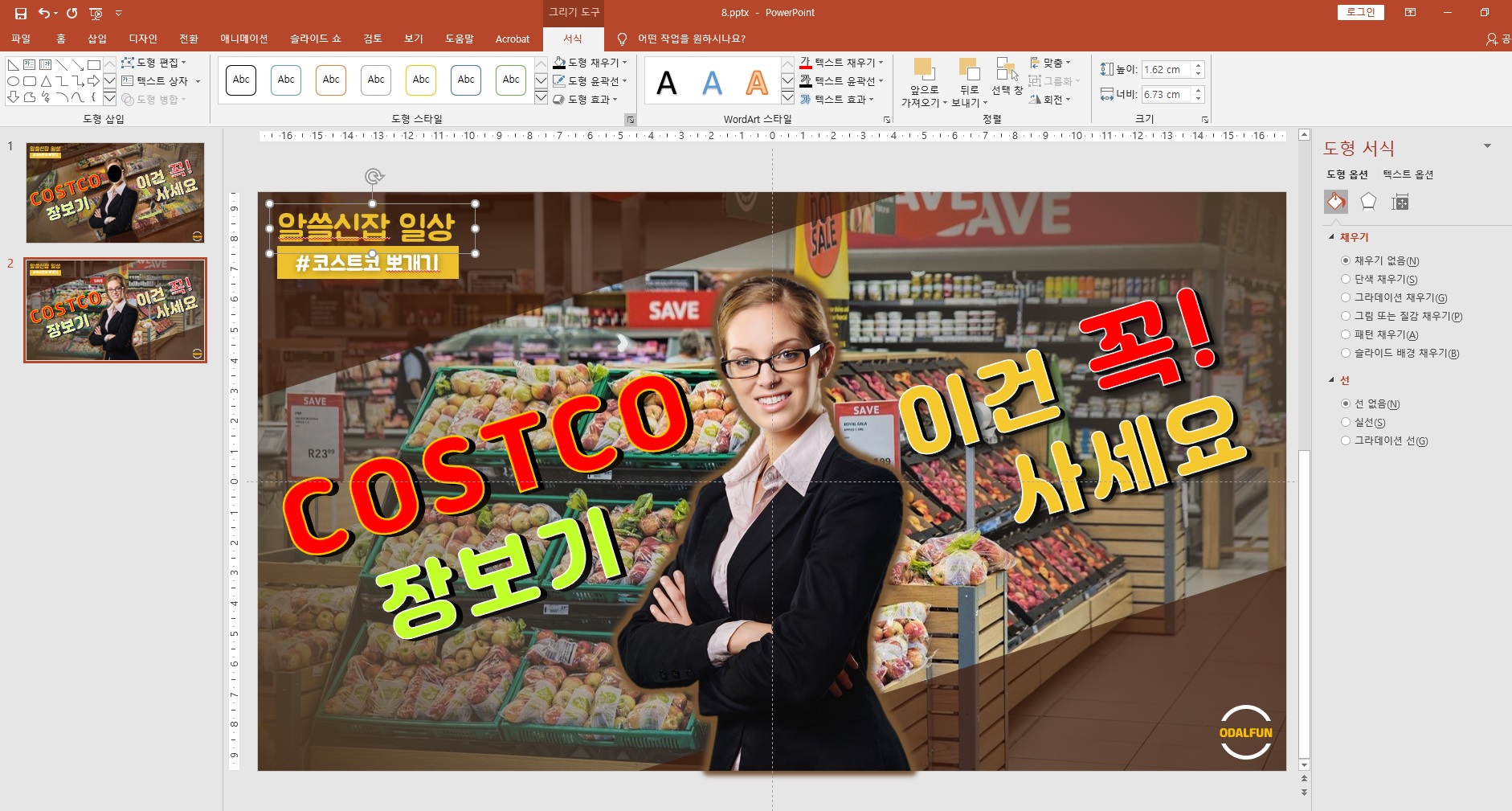Apply the black outline Abc shape style
1512x811 pixels.
click(x=241, y=80)
